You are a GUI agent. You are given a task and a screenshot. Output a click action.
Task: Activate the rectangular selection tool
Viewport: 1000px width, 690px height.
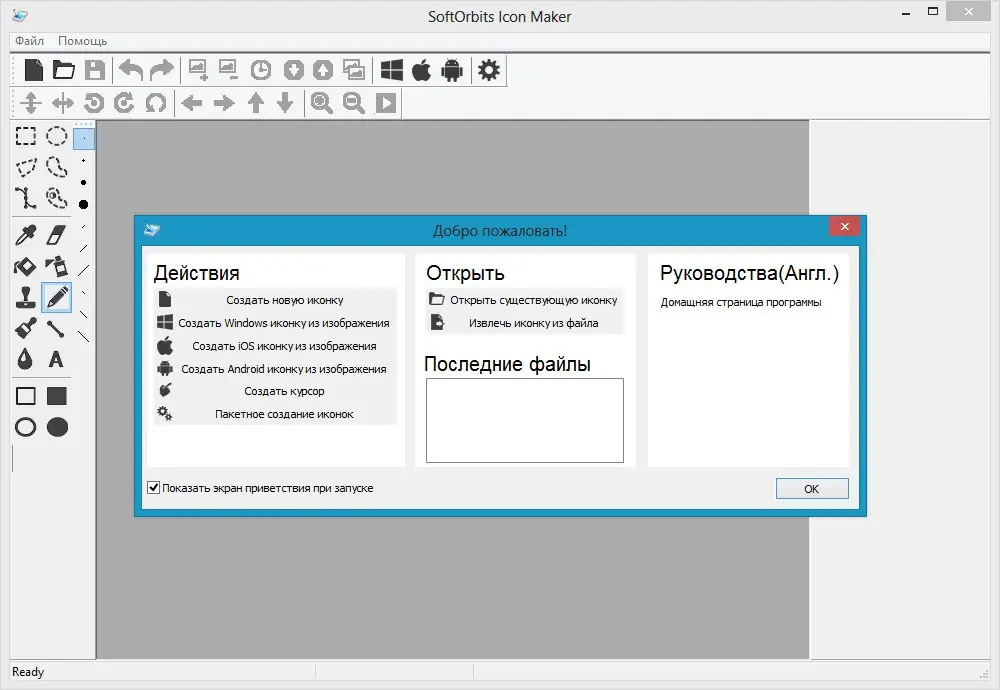(24, 136)
